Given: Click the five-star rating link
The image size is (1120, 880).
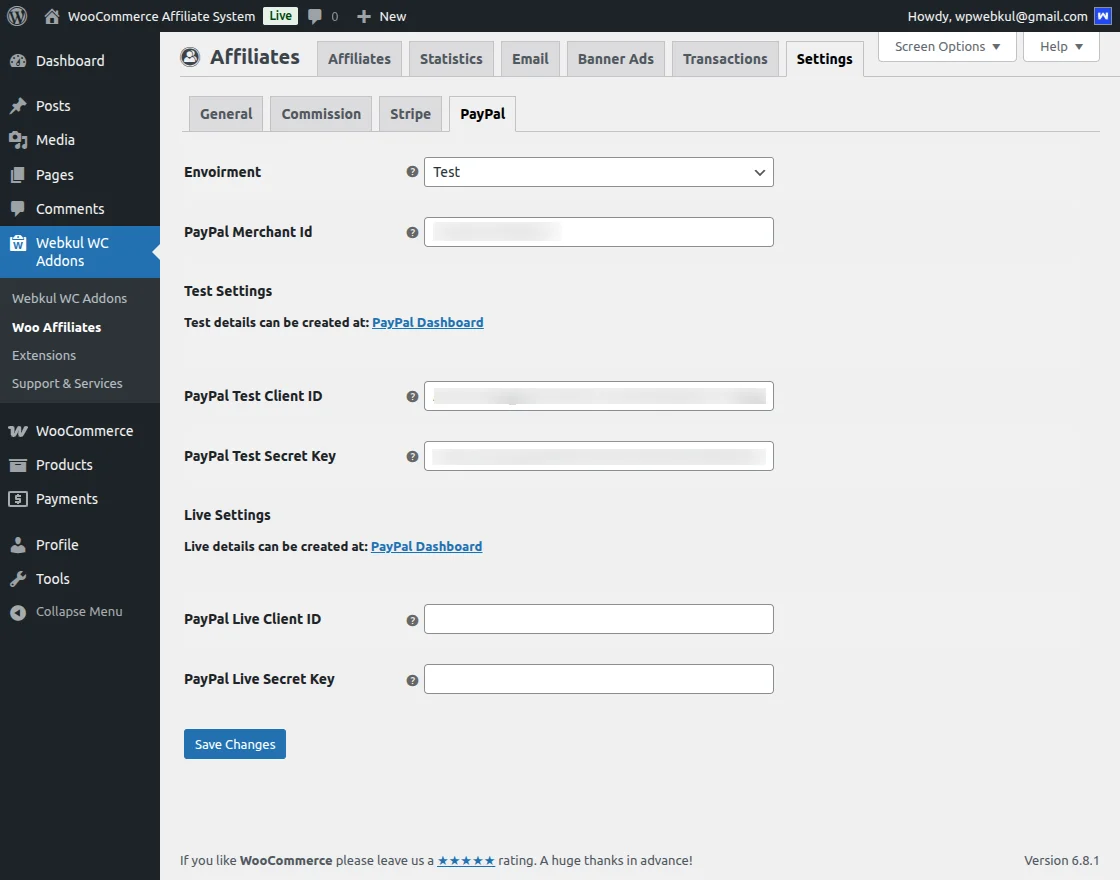Looking at the screenshot, I should (x=466, y=860).
